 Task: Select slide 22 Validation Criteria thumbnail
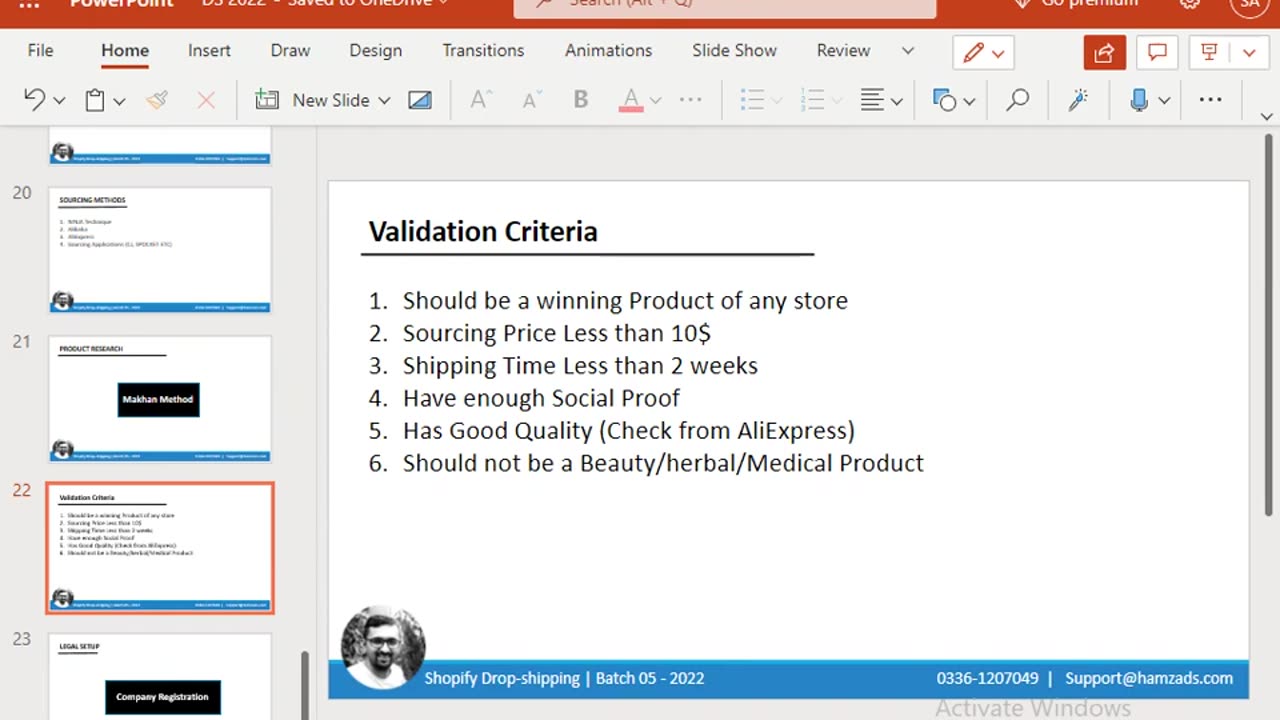point(160,548)
